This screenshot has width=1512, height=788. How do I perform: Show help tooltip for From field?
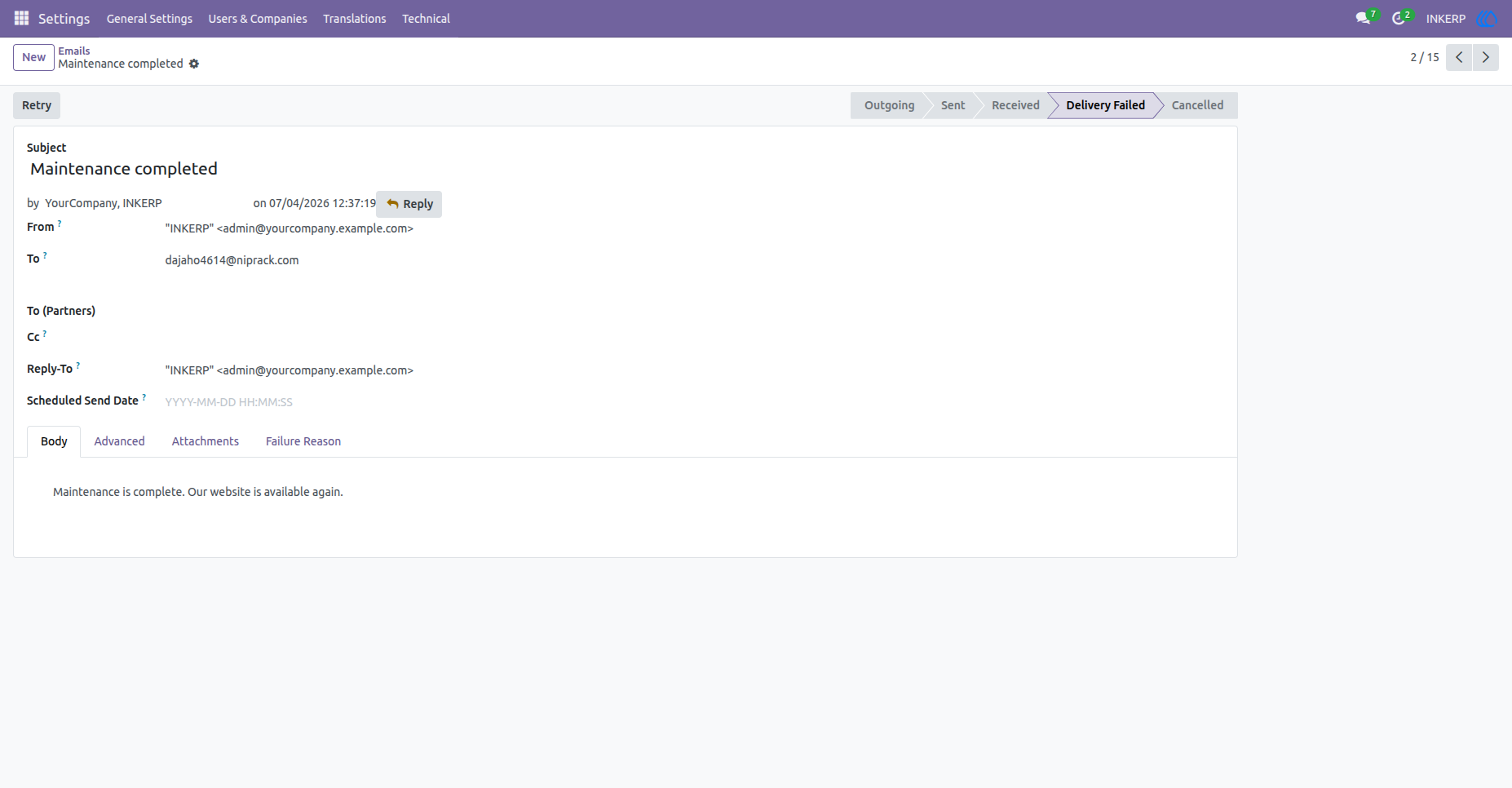click(x=60, y=224)
